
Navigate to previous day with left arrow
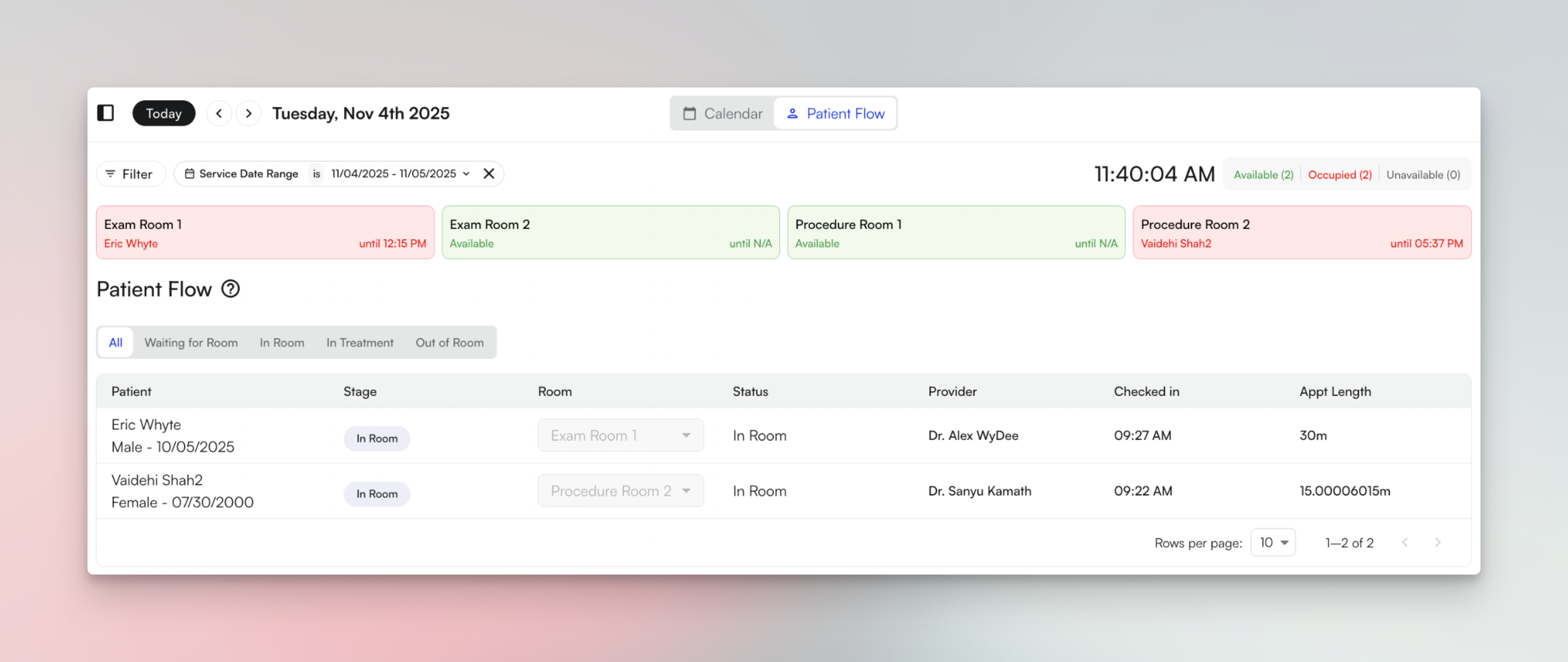[x=219, y=113]
